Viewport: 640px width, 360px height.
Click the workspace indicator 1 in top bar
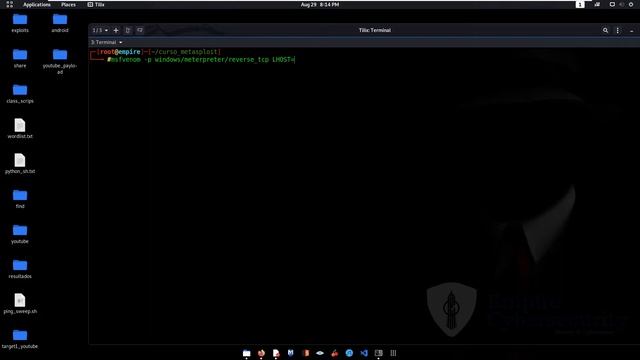pos(580,4)
